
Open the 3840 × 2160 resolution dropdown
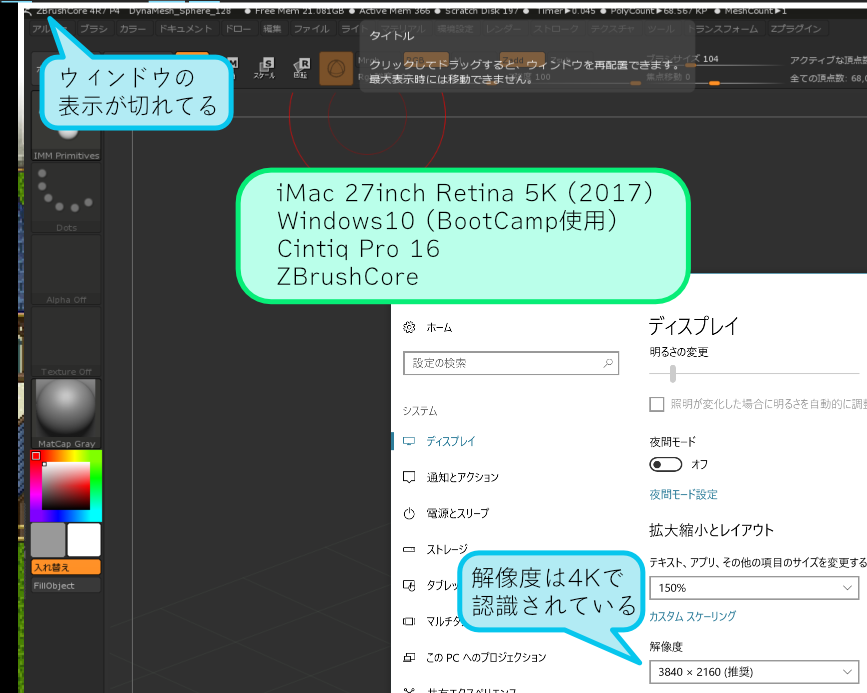point(754,672)
